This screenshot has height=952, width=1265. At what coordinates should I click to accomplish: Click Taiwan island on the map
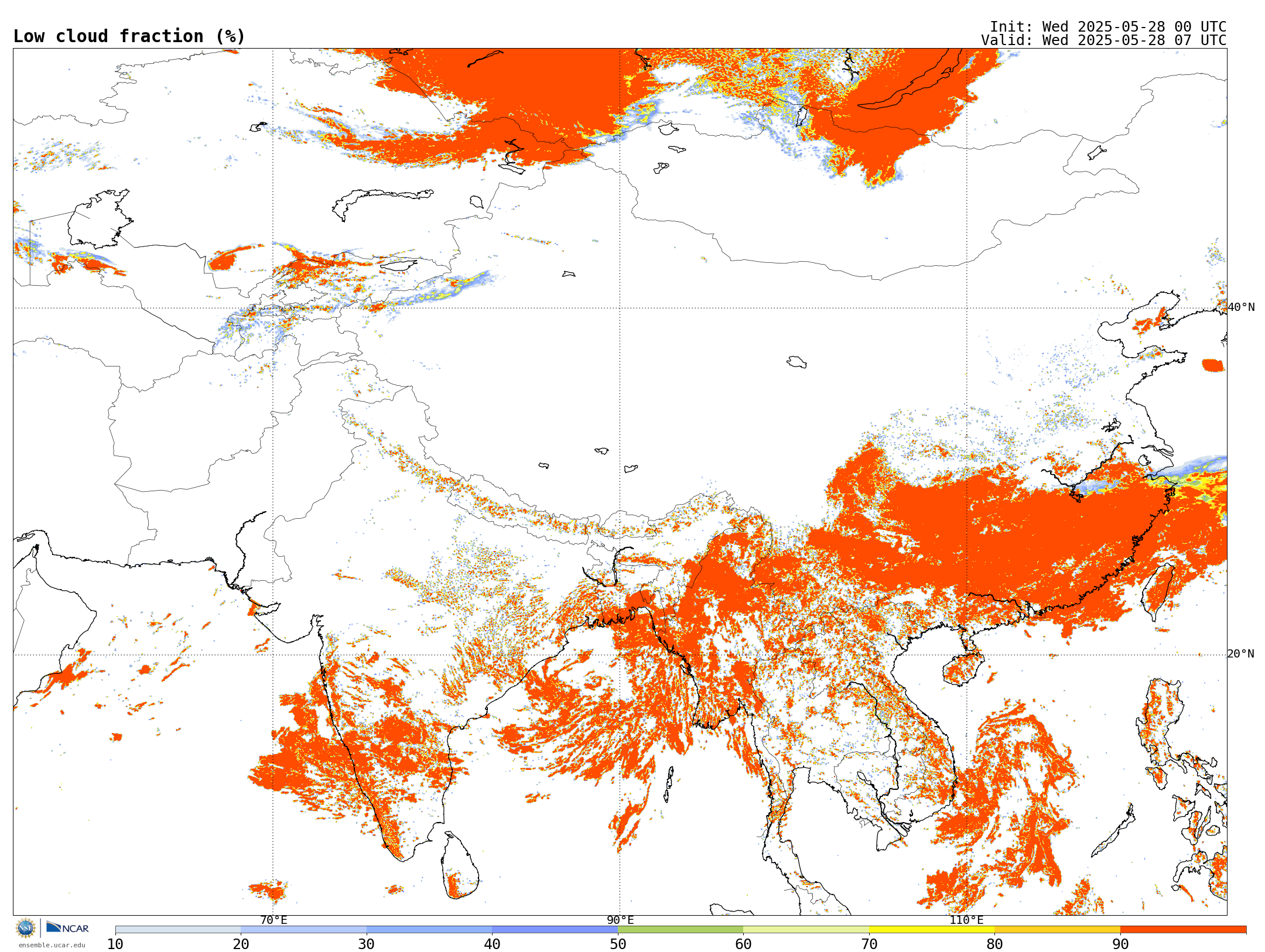coord(1158,591)
